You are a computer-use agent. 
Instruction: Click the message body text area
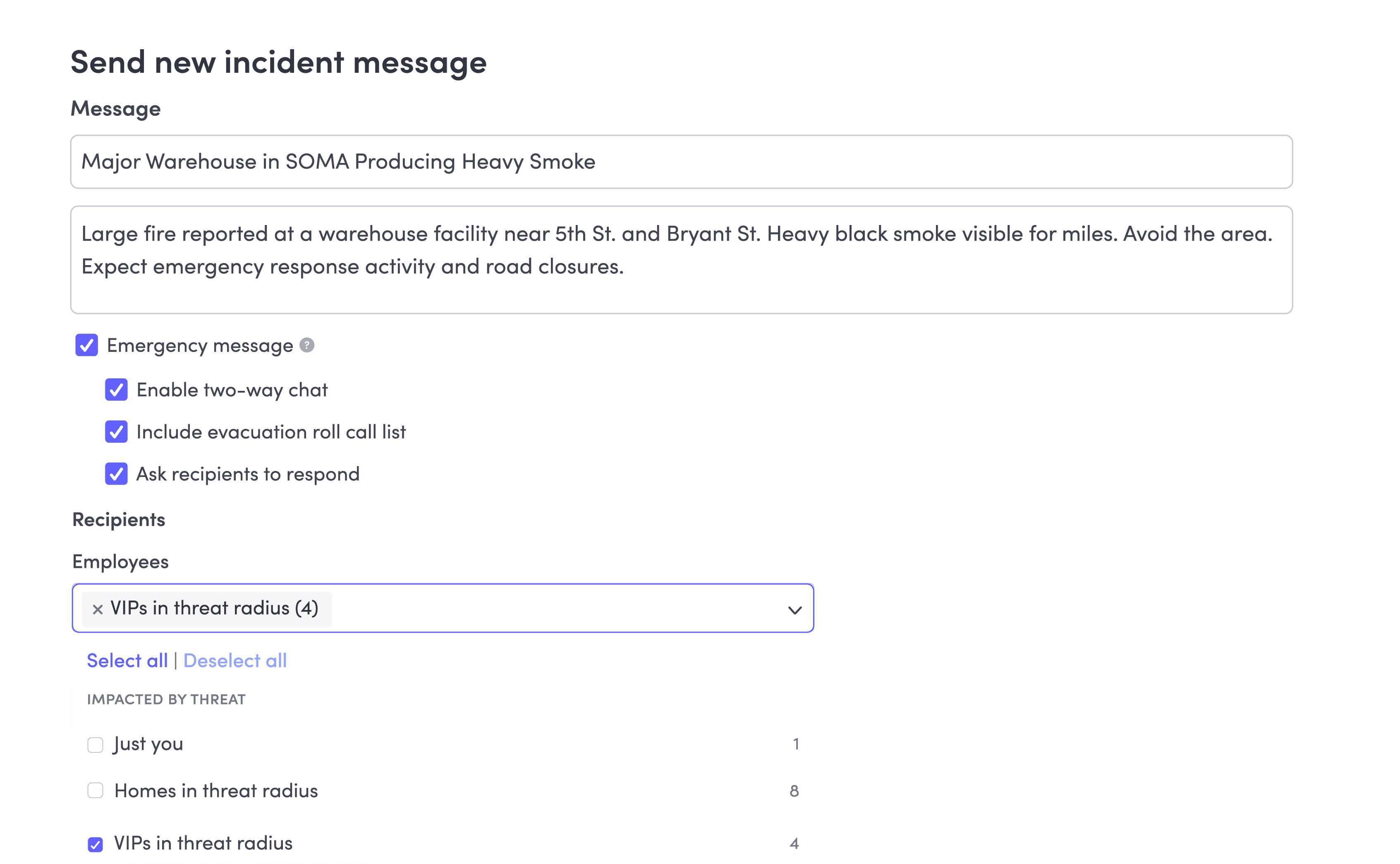pos(681,260)
